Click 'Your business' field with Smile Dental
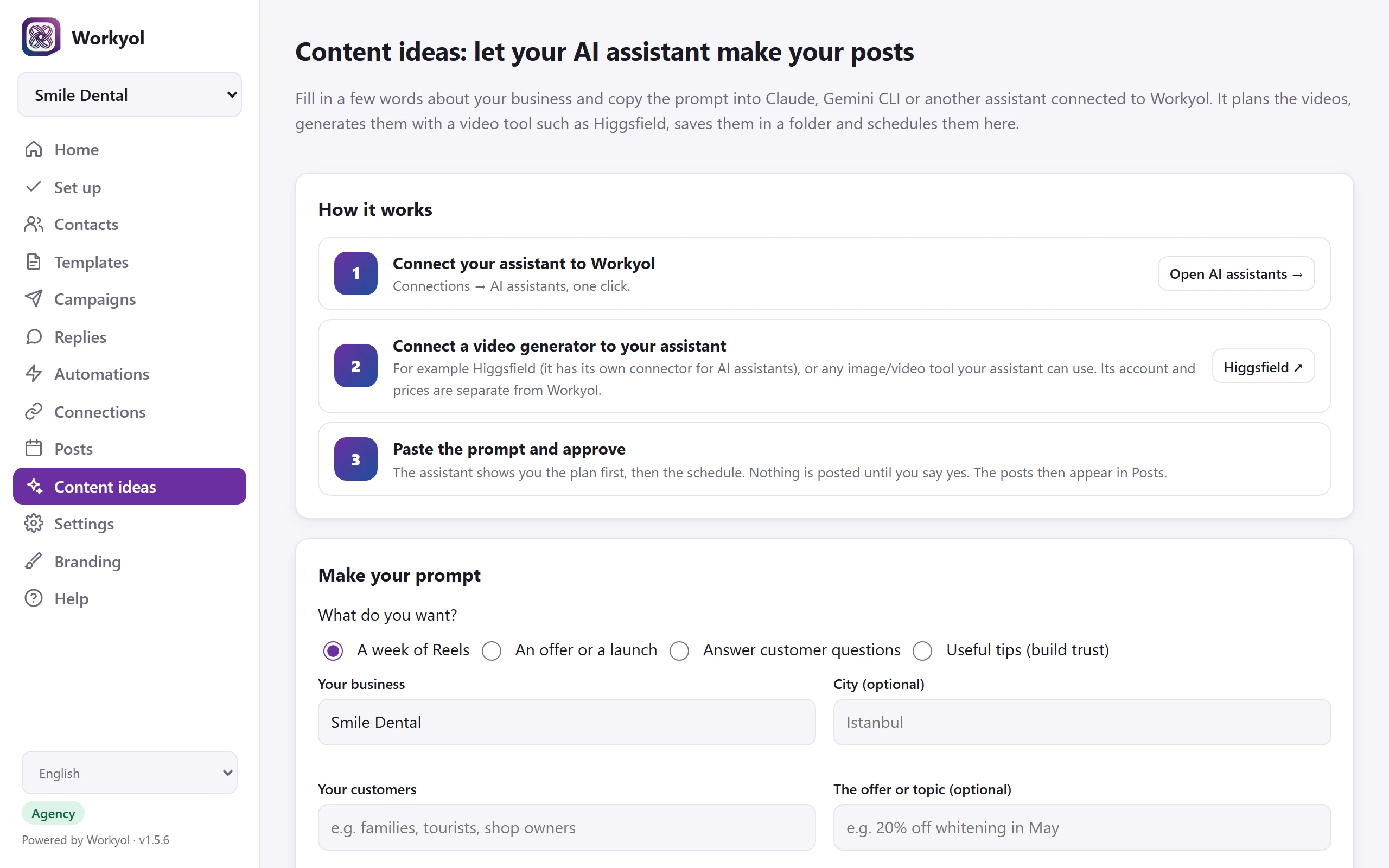The width and height of the screenshot is (1389, 868). click(566, 722)
